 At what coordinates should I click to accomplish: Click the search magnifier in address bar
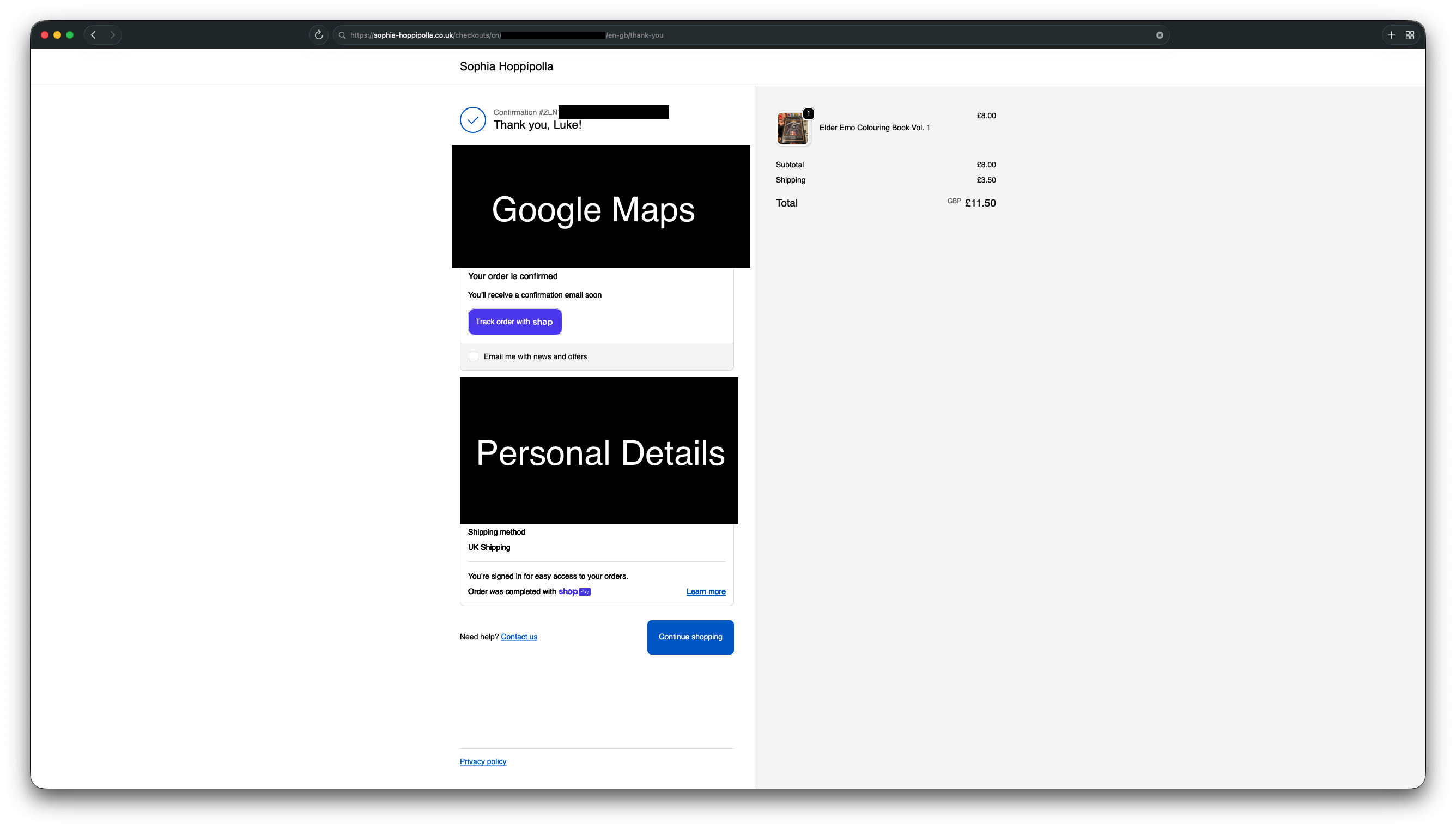342,35
